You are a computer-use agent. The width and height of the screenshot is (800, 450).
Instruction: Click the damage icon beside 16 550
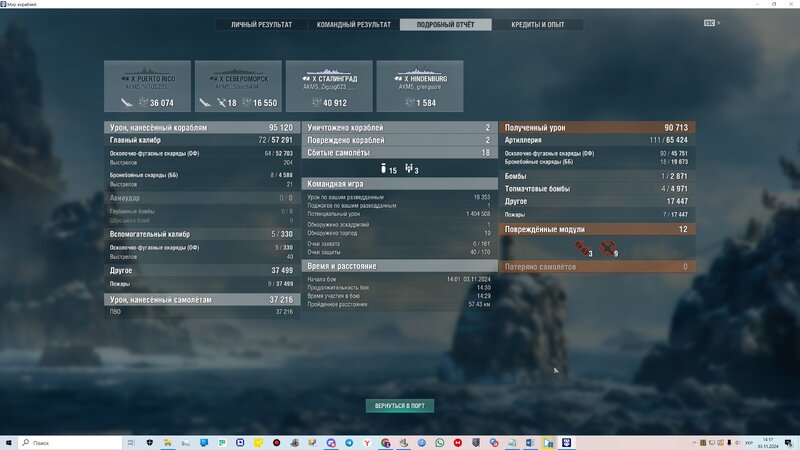tap(246, 103)
